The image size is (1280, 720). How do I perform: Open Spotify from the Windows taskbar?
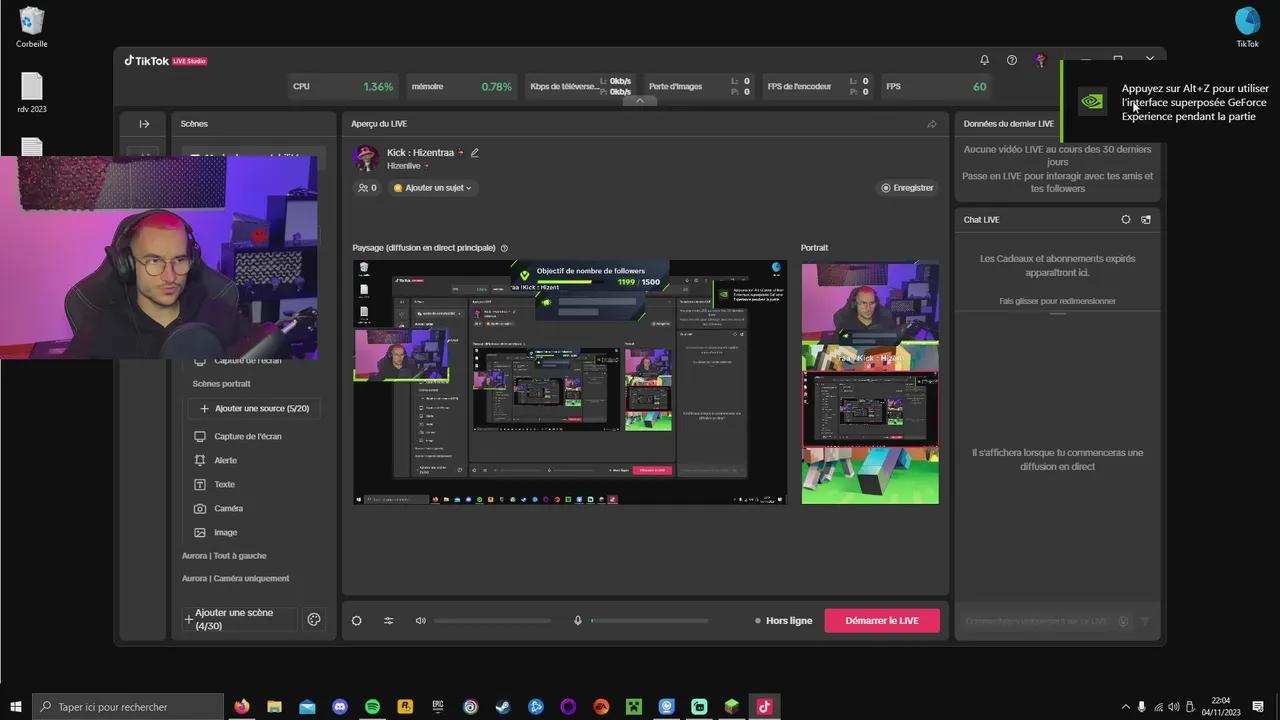point(372,707)
